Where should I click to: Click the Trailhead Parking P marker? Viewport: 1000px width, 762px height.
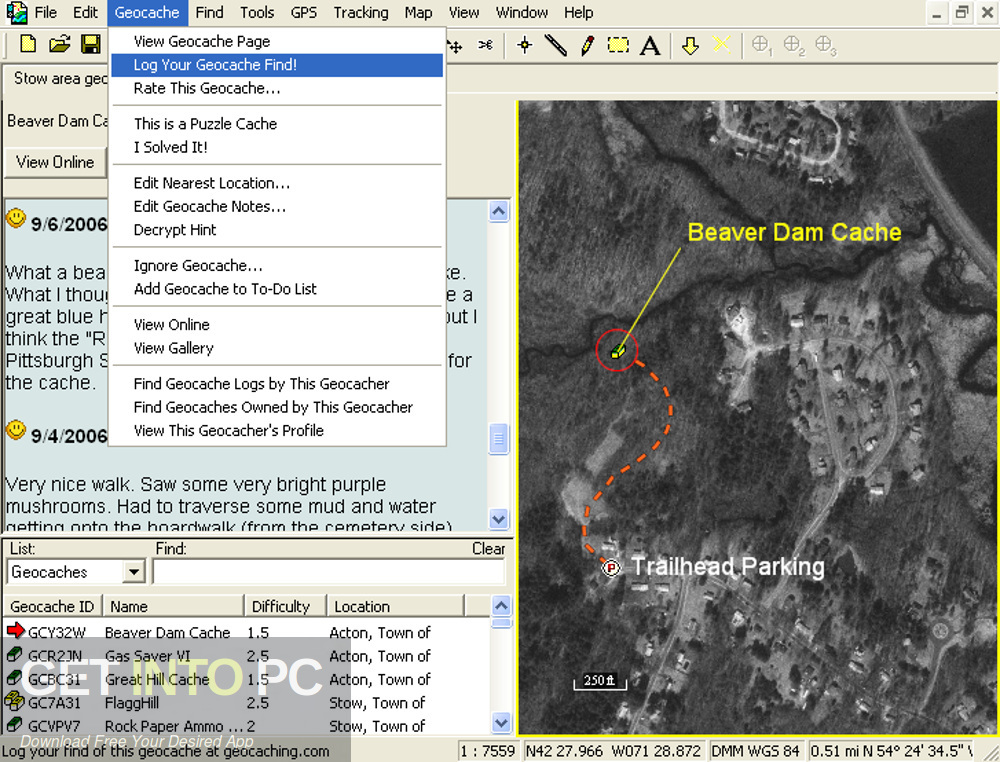tap(612, 567)
